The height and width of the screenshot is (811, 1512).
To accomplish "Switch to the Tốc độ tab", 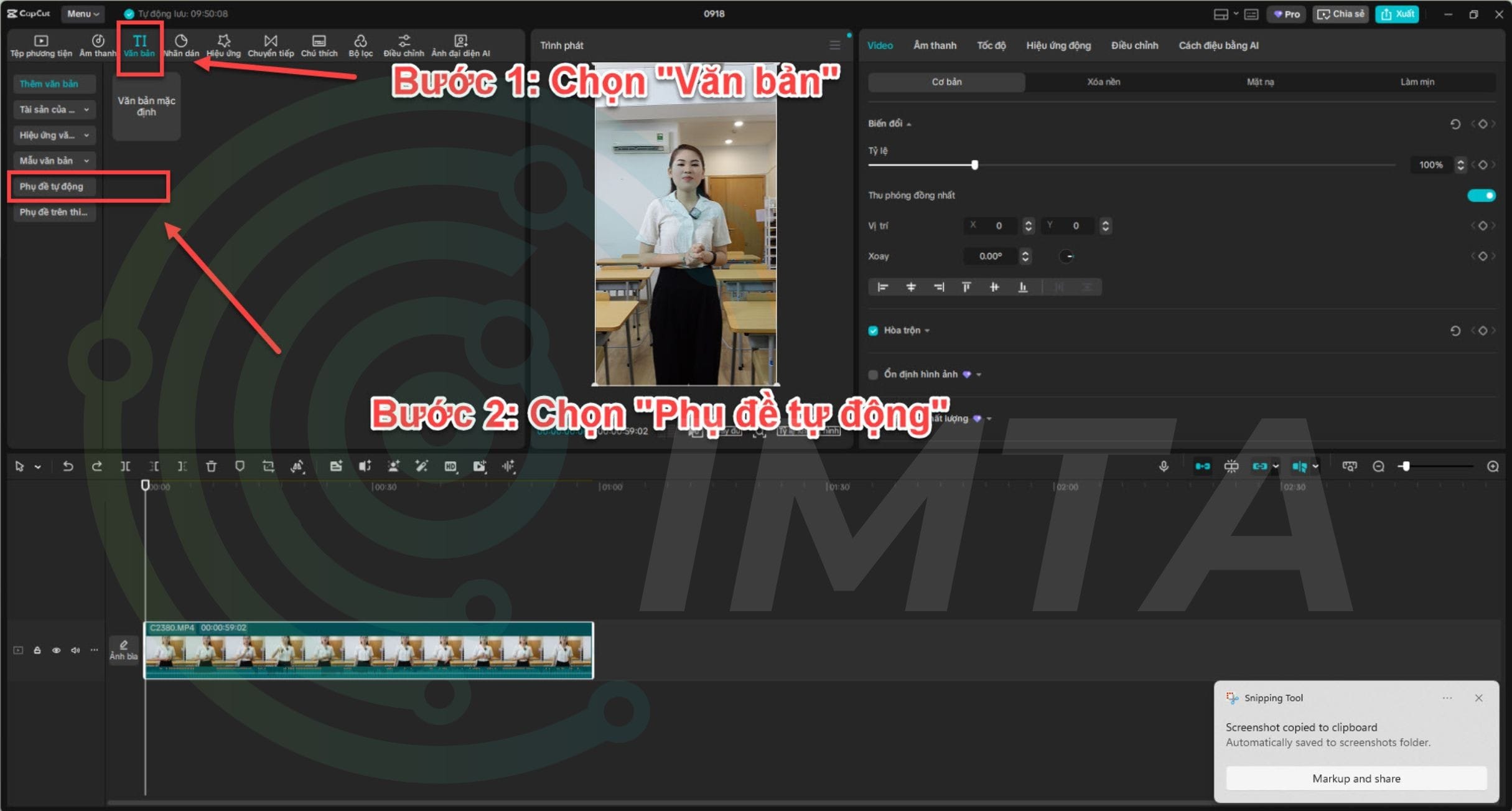I will pos(991,45).
